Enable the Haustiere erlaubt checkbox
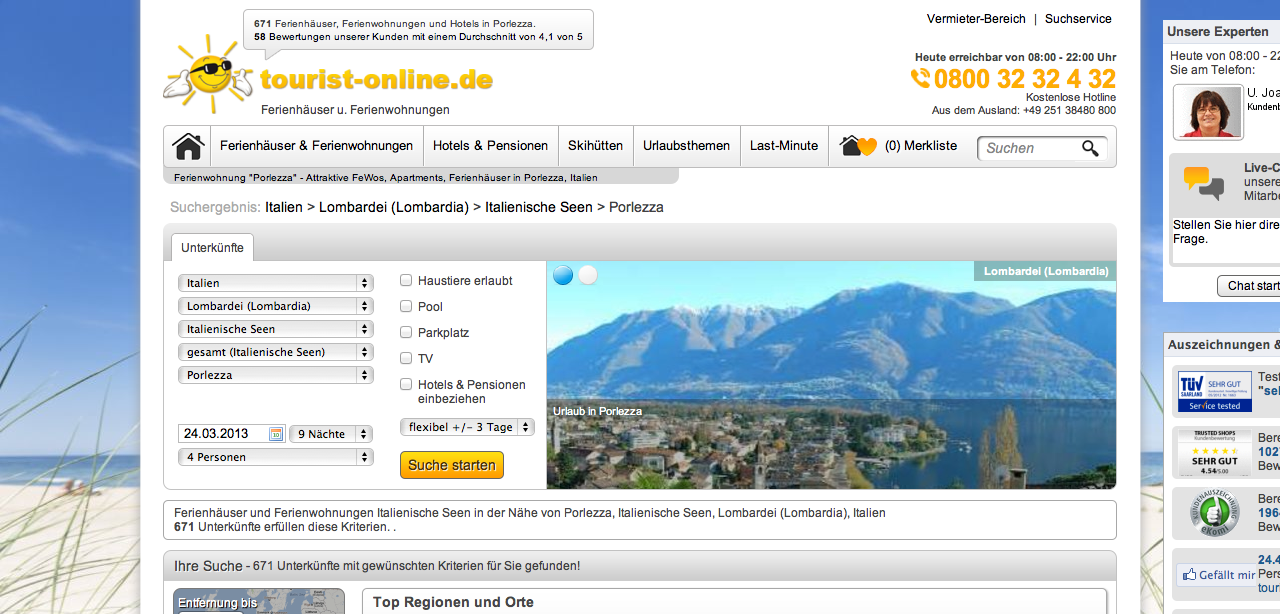This screenshot has width=1280, height=614. click(406, 281)
